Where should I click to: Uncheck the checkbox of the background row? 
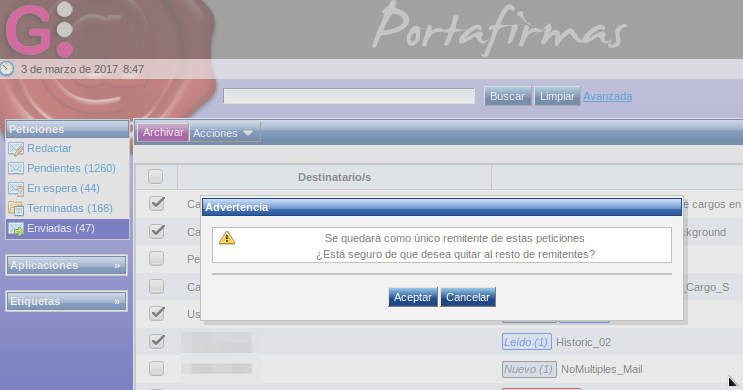[x=156, y=231]
